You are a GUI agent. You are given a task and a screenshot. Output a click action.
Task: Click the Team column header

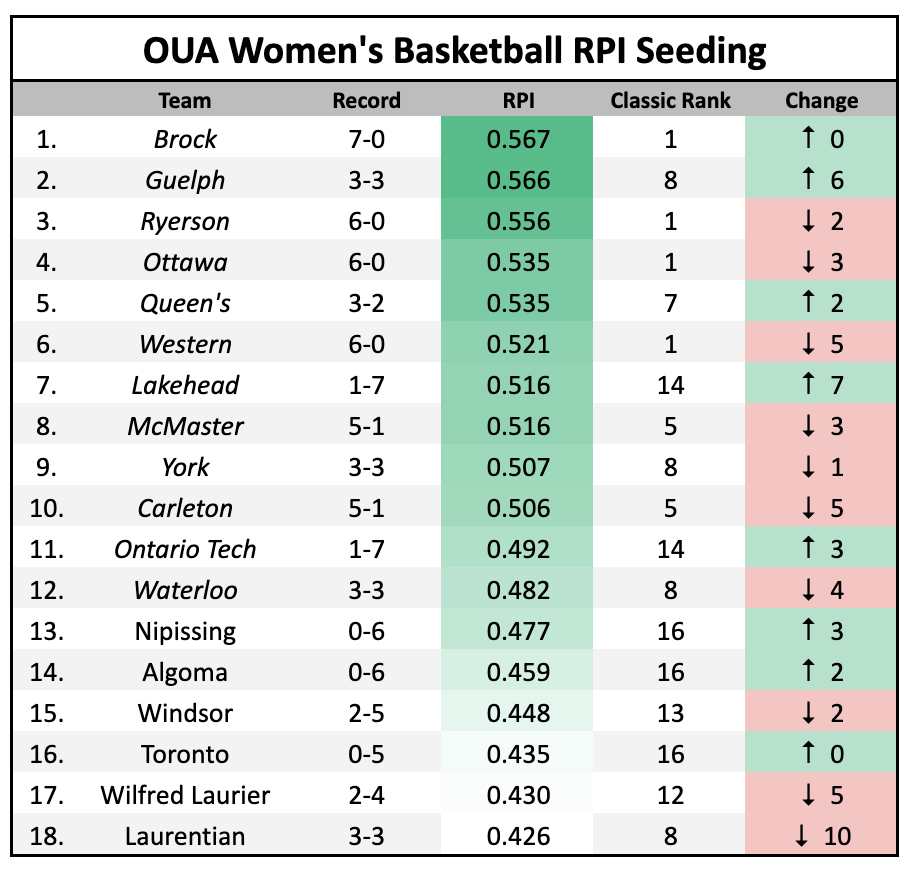tap(185, 100)
